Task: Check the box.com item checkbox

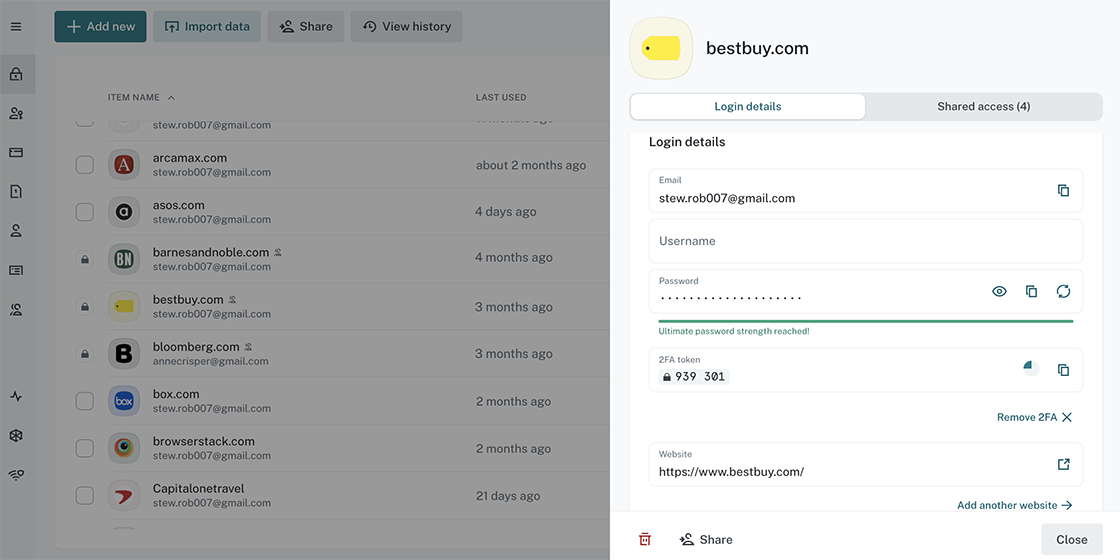Action: (85, 401)
